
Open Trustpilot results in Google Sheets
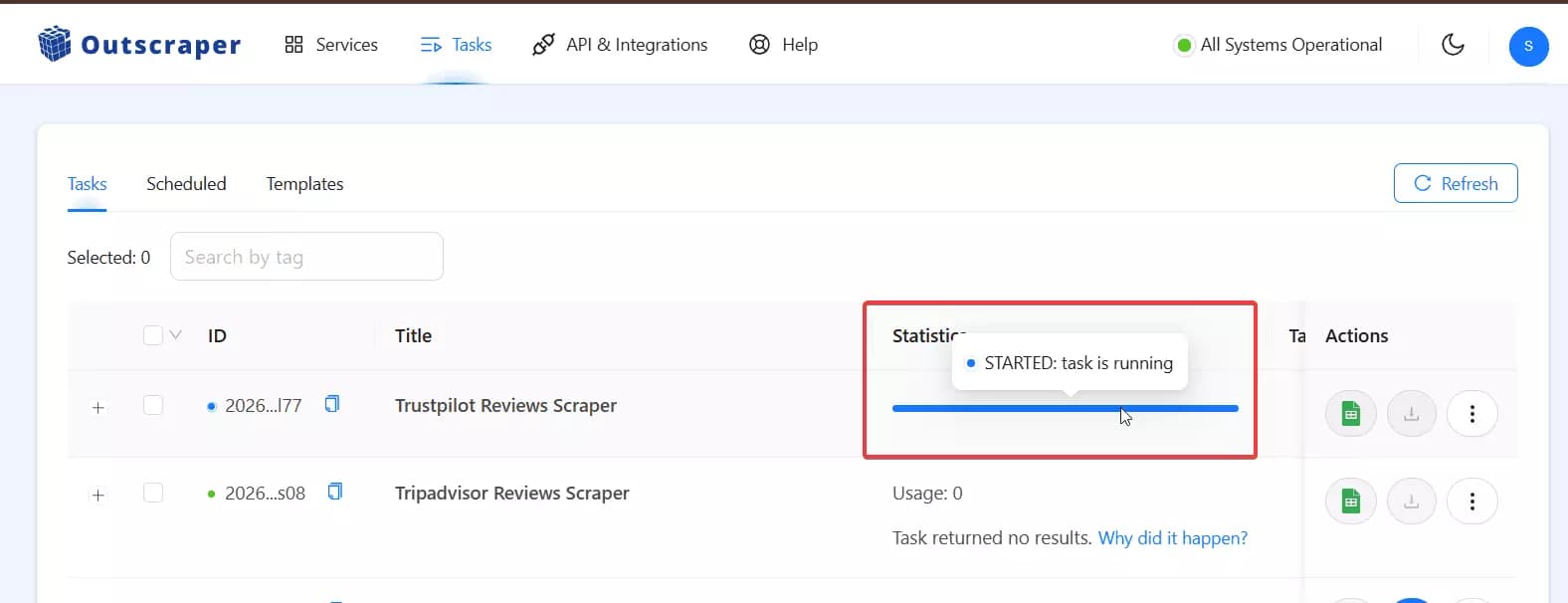1350,414
